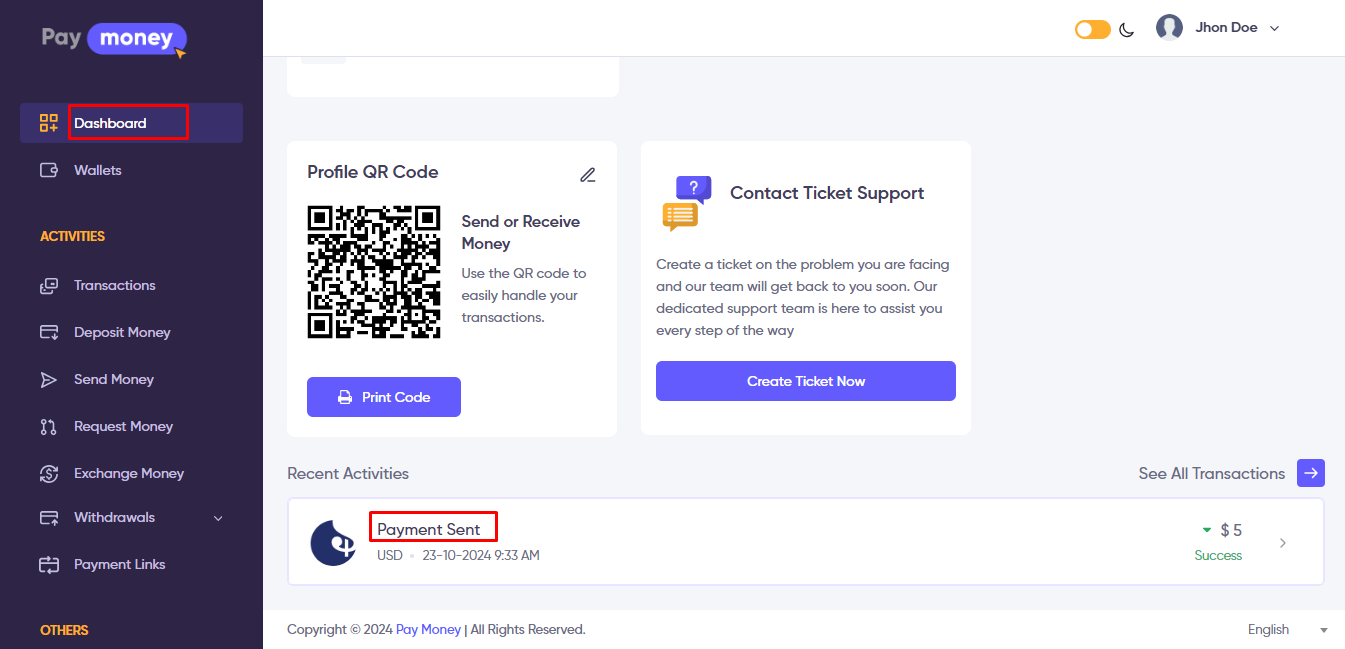
Task: Expand the Withdrawals submenu chevron
Action: point(218,518)
